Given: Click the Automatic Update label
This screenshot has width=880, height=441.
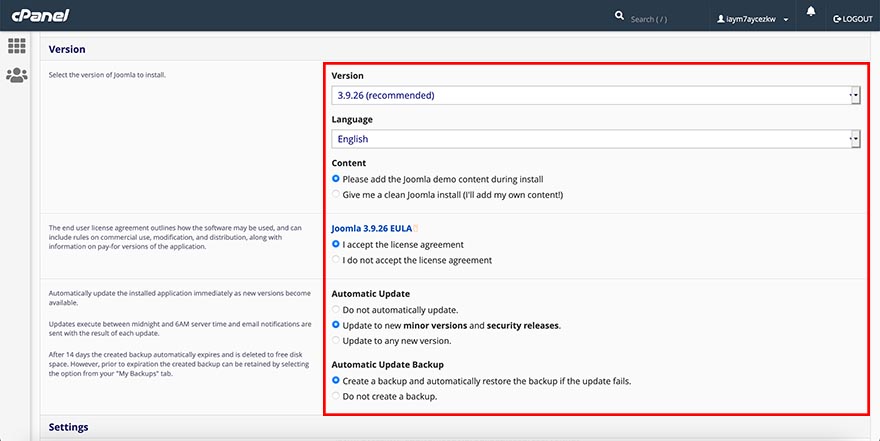Looking at the screenshot, I should point(370,293).
